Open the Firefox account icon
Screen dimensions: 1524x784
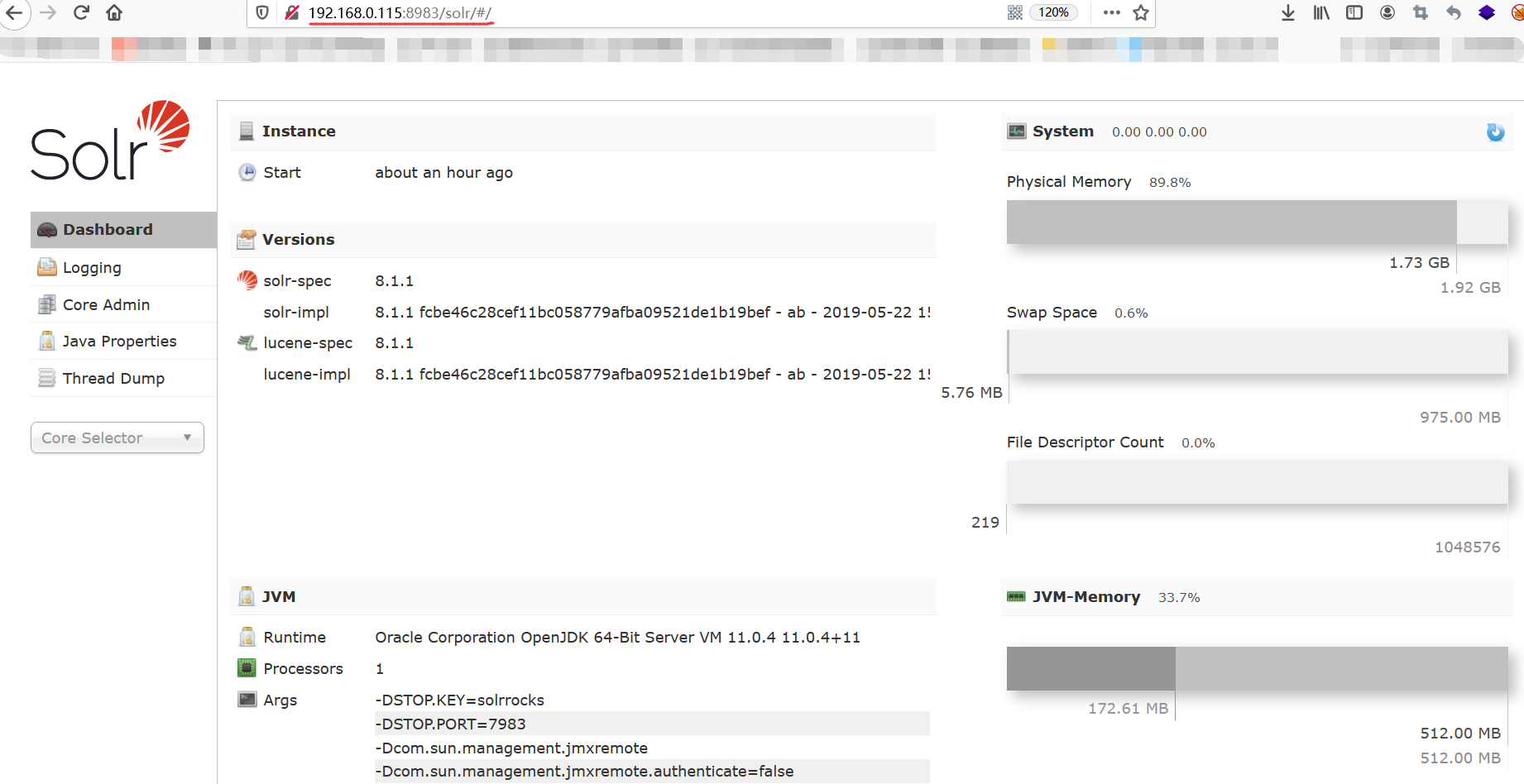pos(1387,12)
